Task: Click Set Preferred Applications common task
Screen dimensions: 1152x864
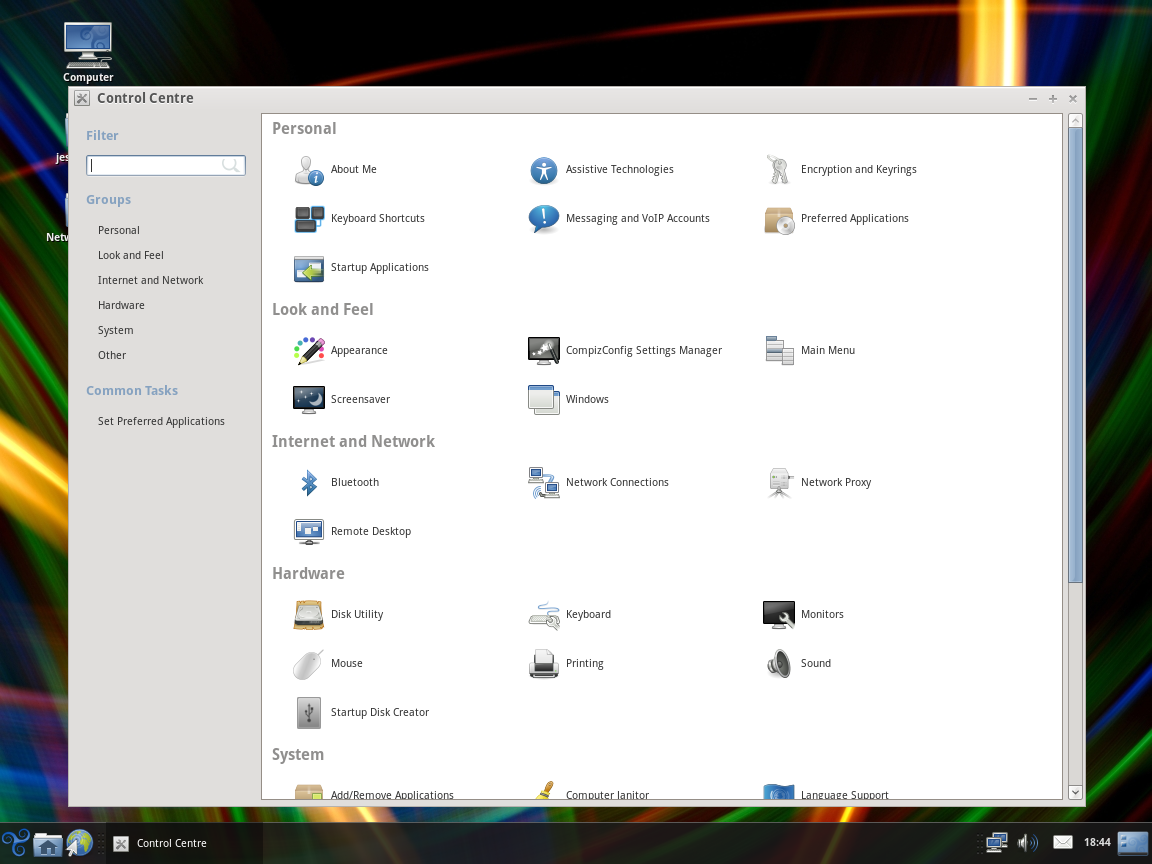Action: pyautogui.click(x=161, y=421)
